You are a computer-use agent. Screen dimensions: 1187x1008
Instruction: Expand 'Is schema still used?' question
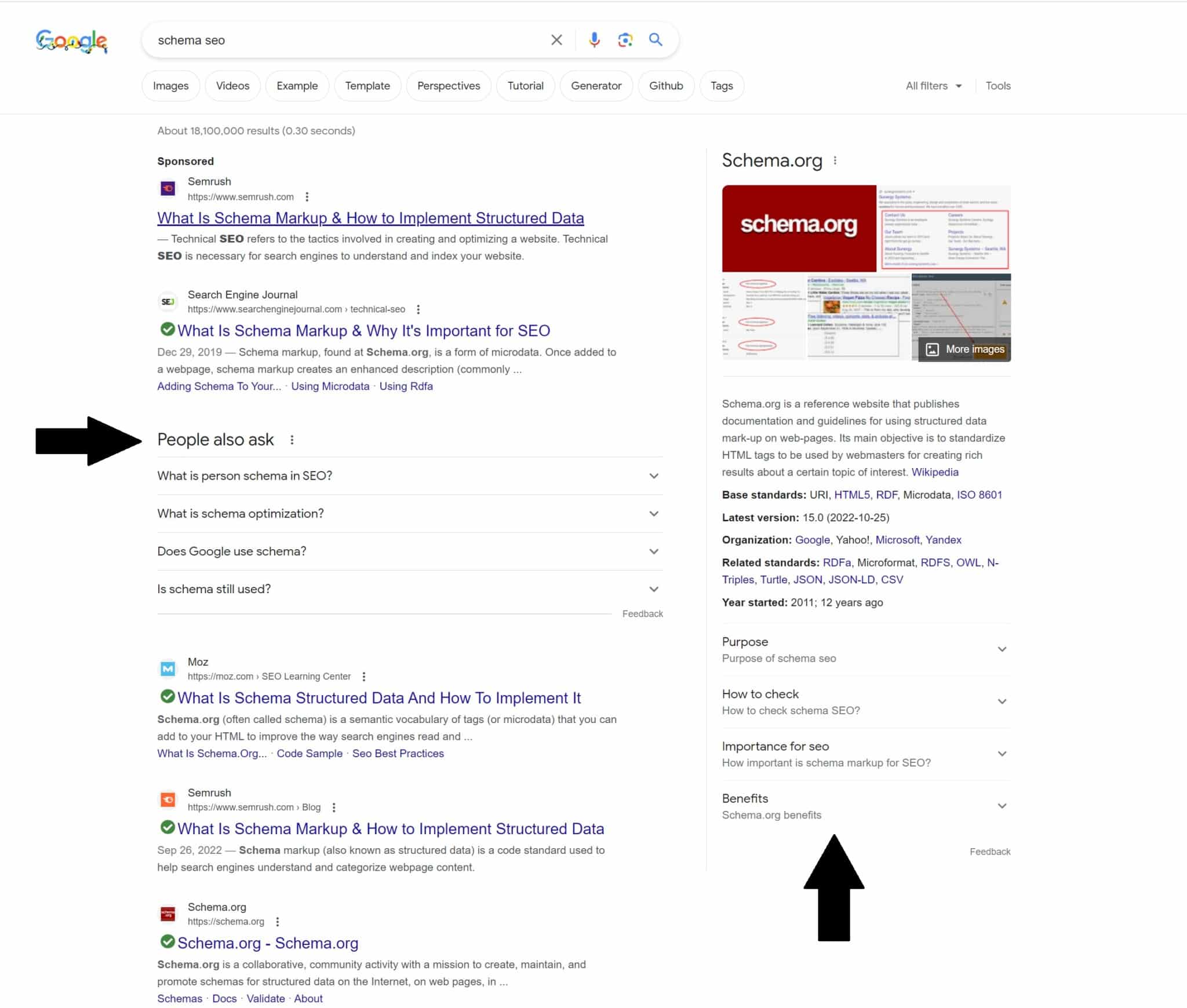[410, 589]
